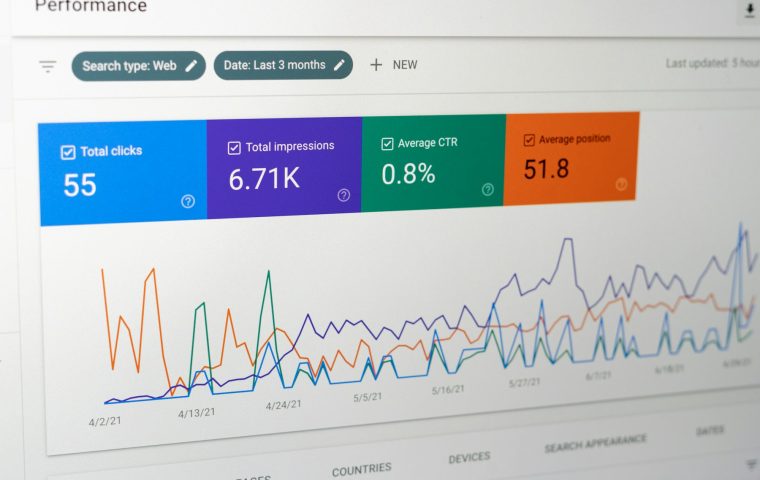Toggle the Average CTR checkbox

[x=387, y=144]
